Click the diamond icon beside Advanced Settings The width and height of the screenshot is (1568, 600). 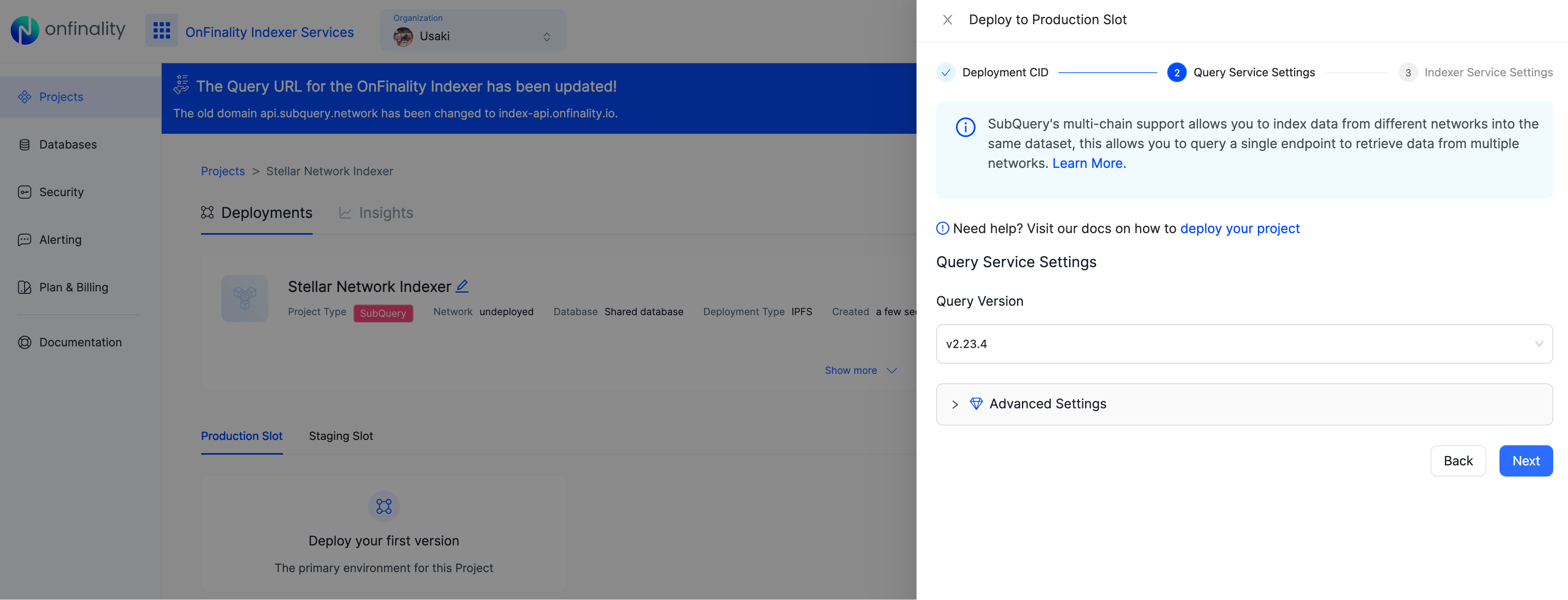coord(976,404)
